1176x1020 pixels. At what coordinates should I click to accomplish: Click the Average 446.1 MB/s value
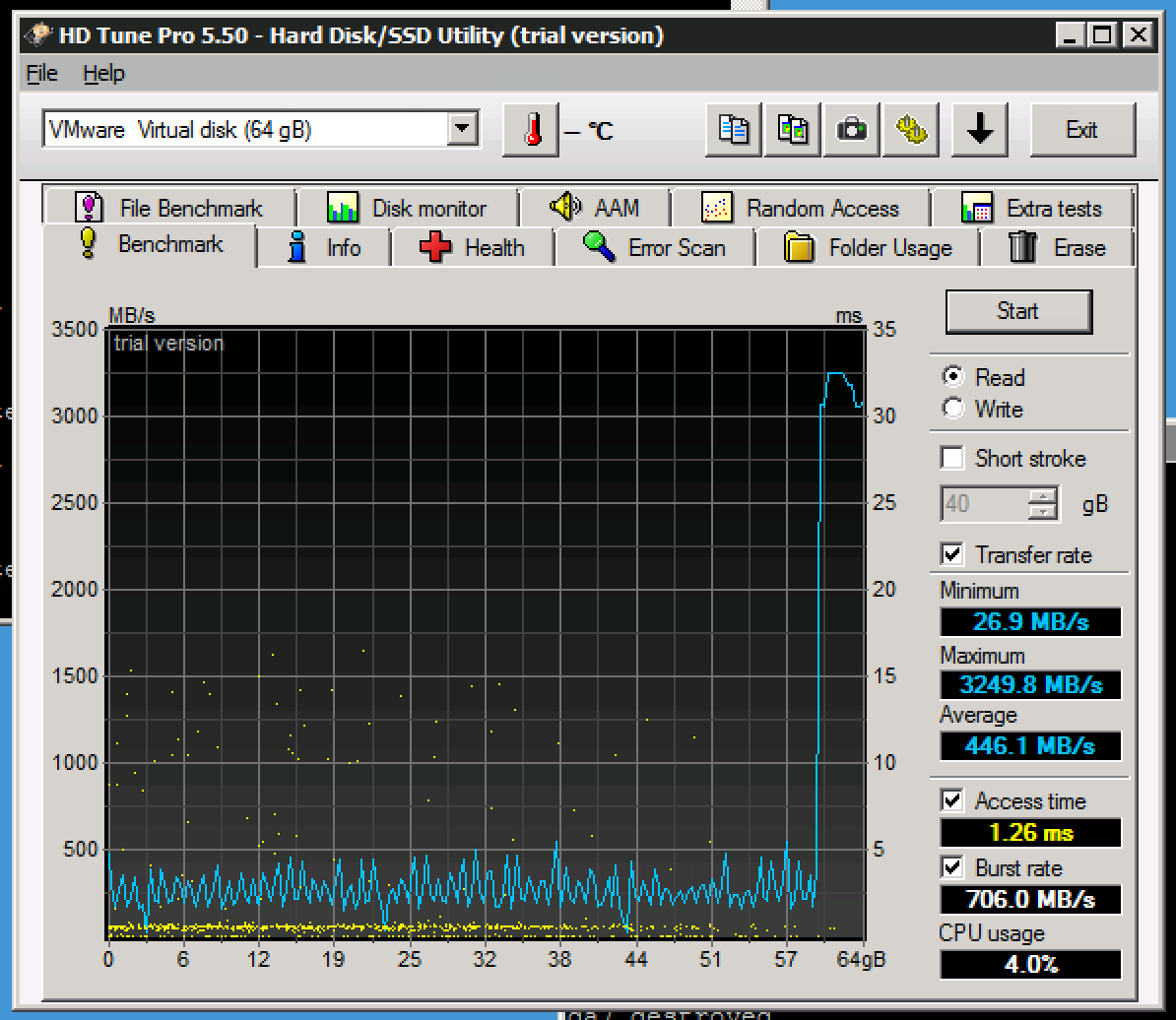[1030, 745]
